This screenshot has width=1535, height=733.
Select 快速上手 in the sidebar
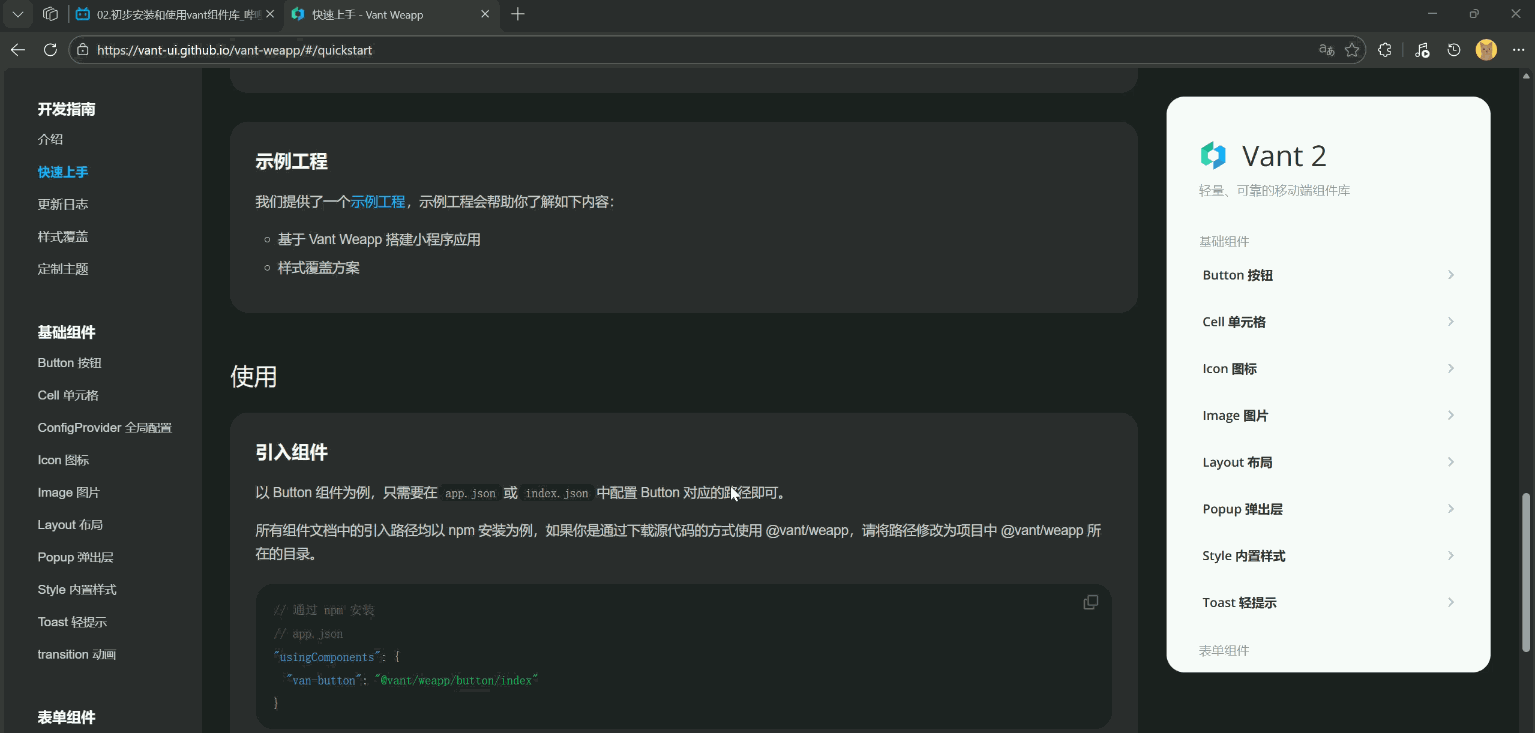[x=63, y=172]
